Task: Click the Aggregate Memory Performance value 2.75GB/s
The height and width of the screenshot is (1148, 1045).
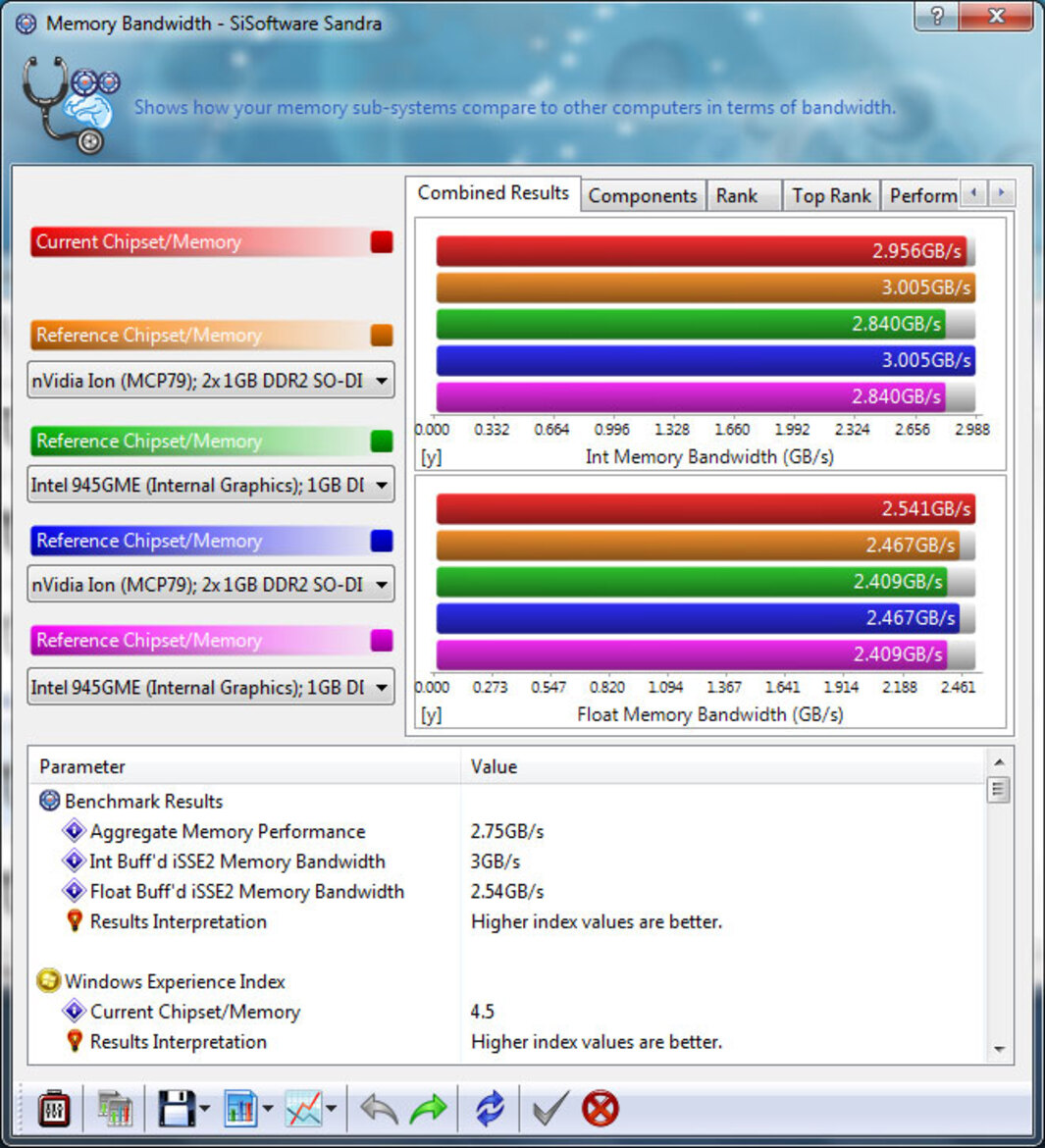Action: (x=507, y=831)
